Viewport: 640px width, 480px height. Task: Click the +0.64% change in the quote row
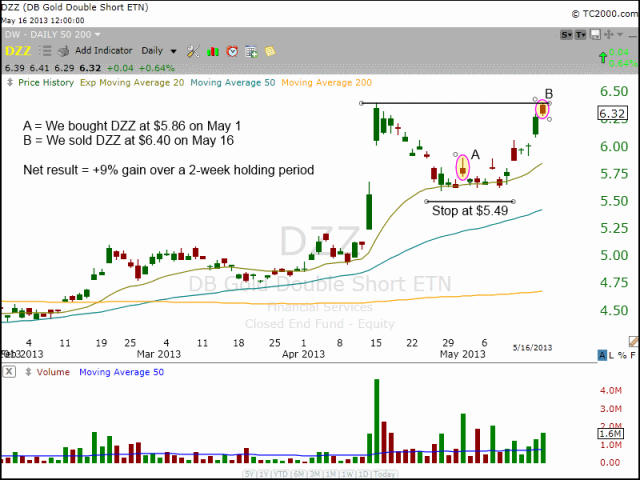[x=156, y=68]
